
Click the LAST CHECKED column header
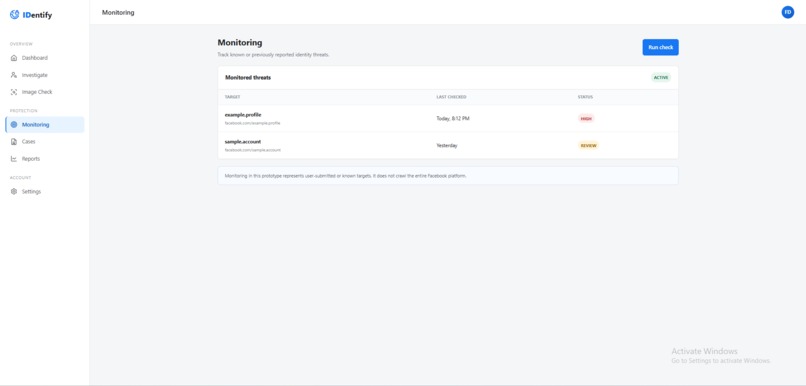[x=451, y=97]
